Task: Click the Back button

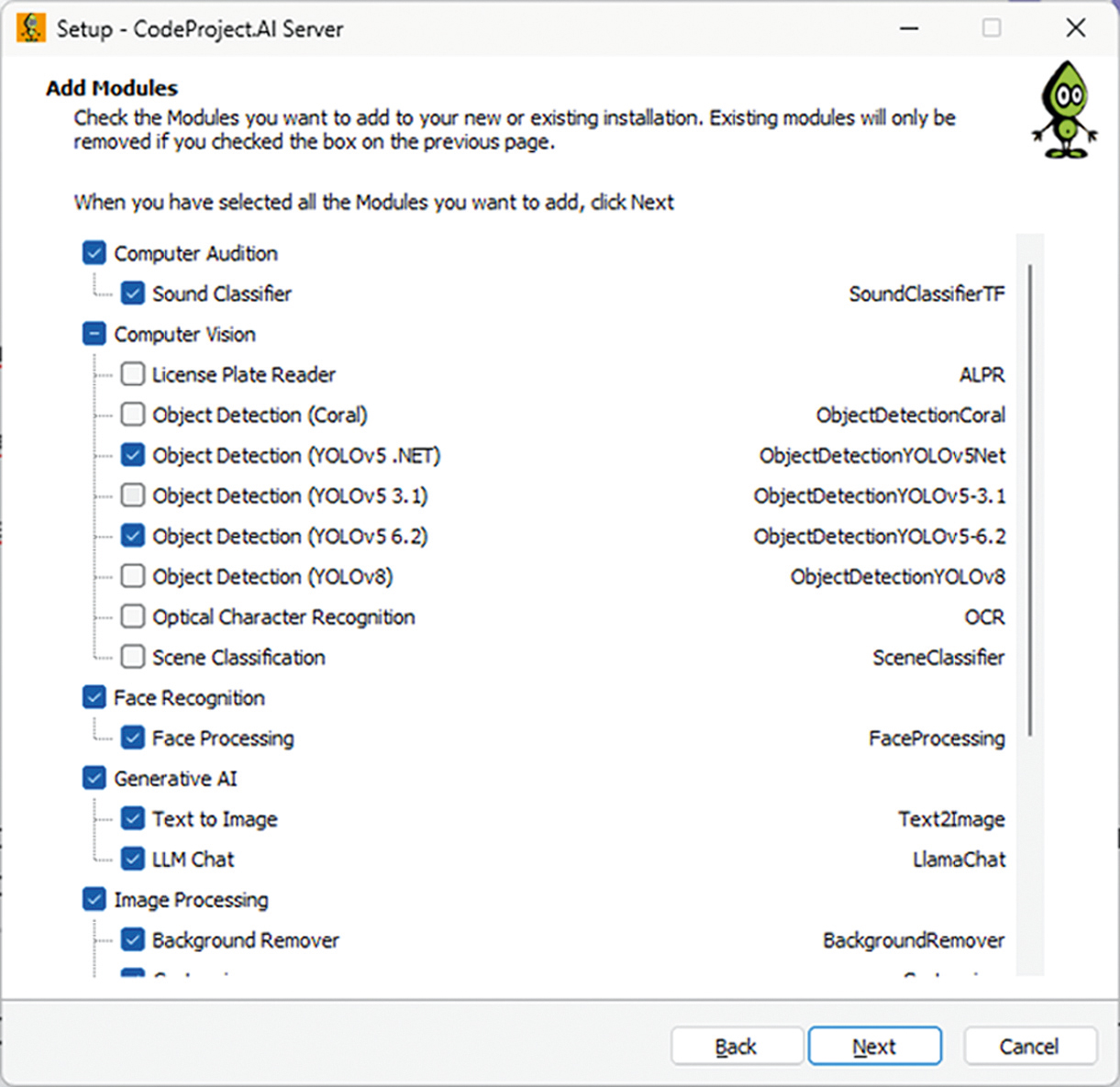Action: pyautogui.click(x=737, y=1047)
